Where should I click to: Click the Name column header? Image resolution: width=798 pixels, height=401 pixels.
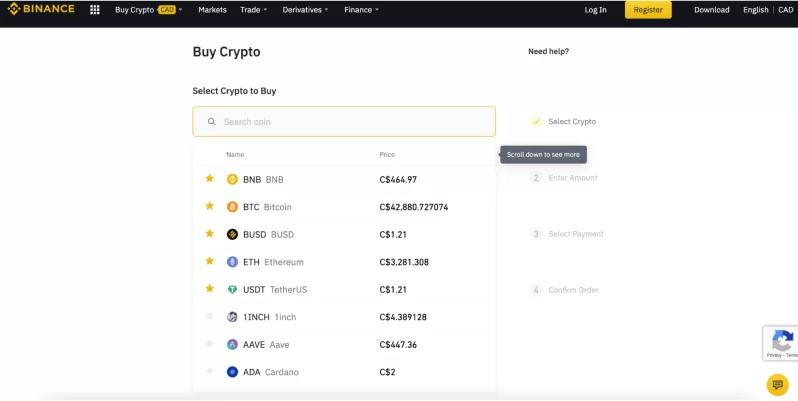(235, 155)
